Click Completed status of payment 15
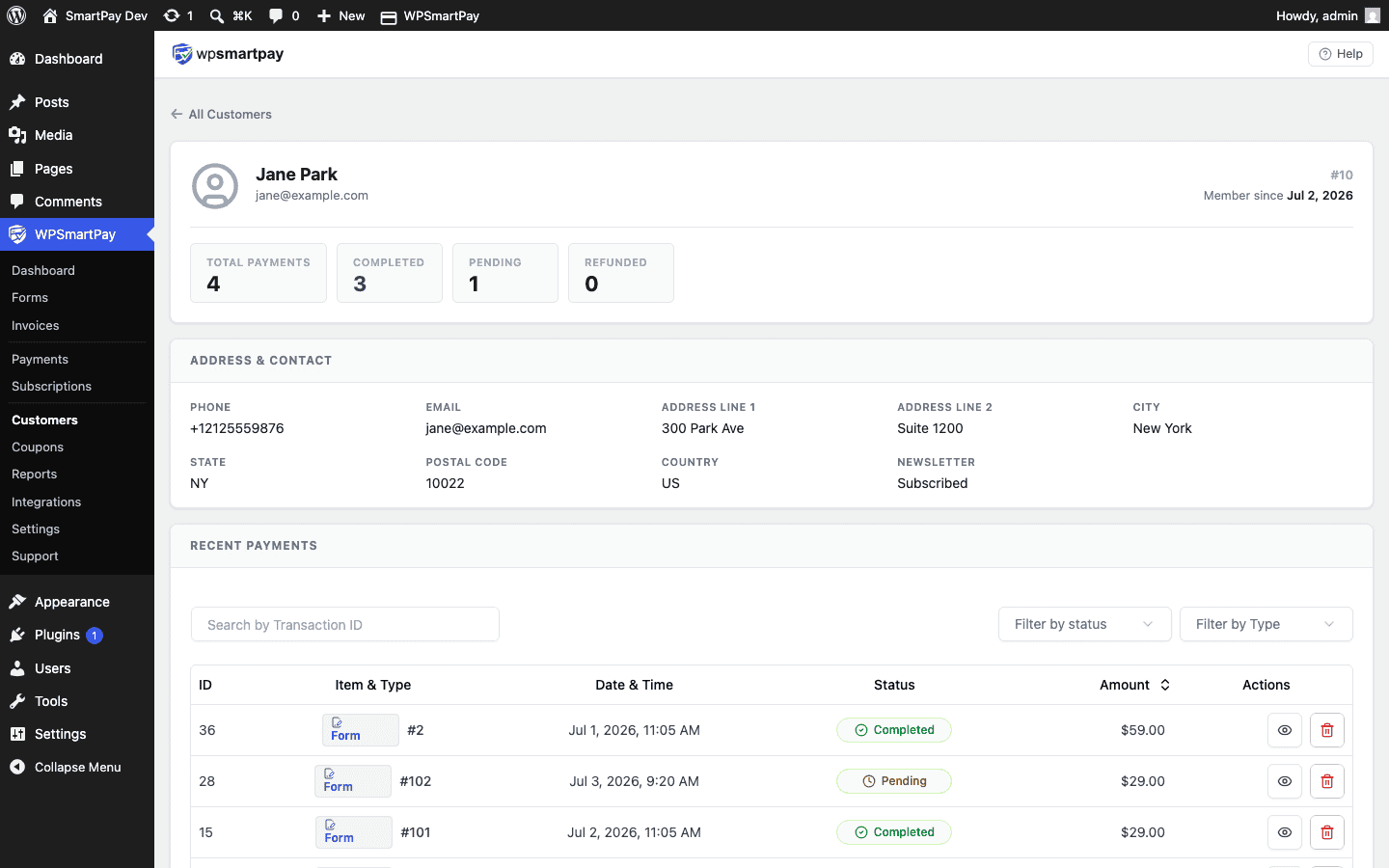Screen dimensions: 1389x868 point(894,832)
